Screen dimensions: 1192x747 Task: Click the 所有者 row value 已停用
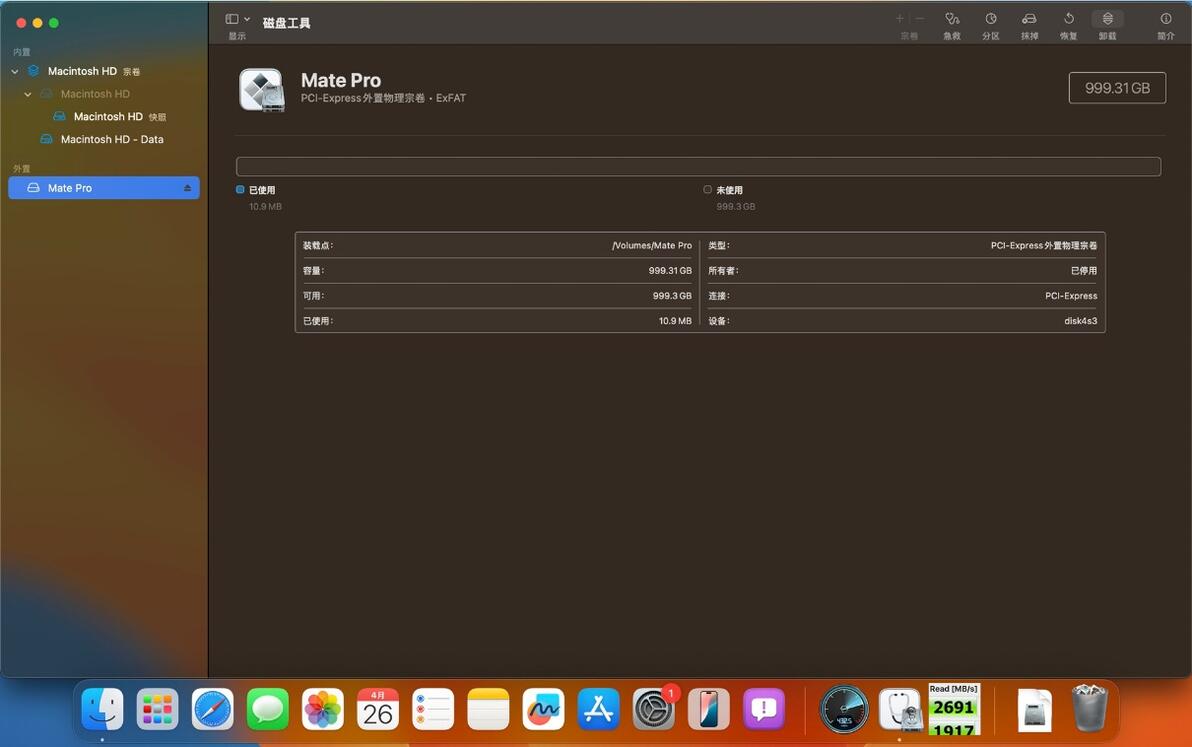(1084, 271)
